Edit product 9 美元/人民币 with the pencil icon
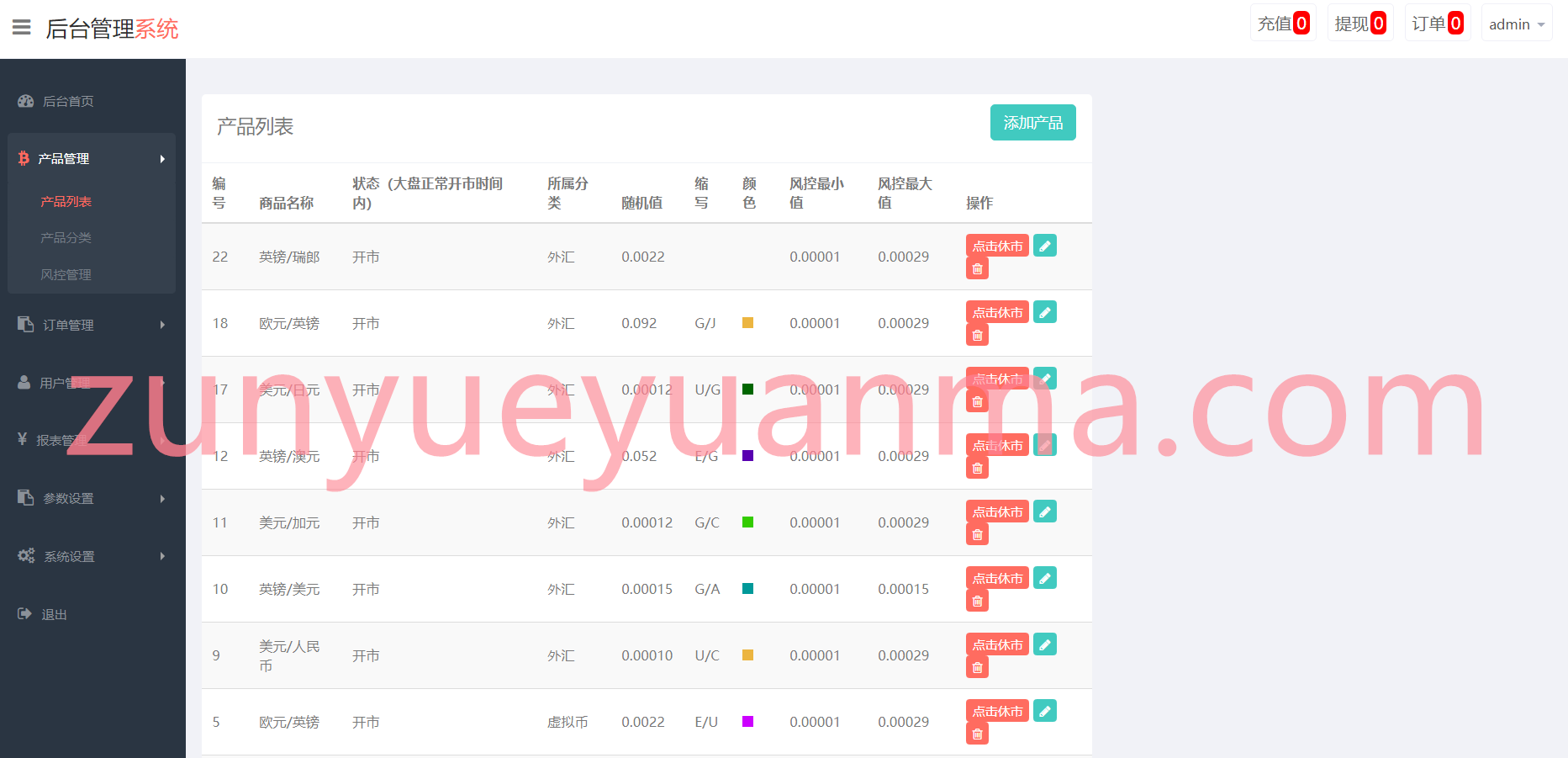 coord(1045,644)
